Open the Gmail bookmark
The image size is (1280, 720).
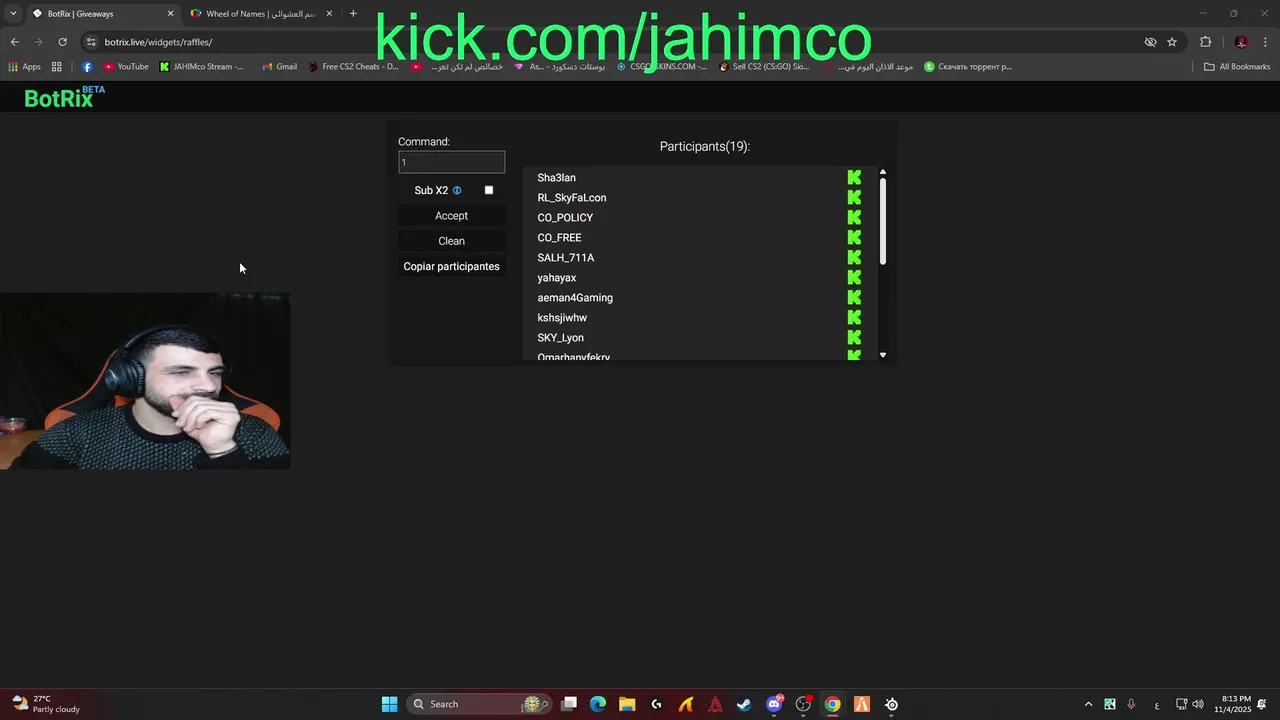coord(279,67)
